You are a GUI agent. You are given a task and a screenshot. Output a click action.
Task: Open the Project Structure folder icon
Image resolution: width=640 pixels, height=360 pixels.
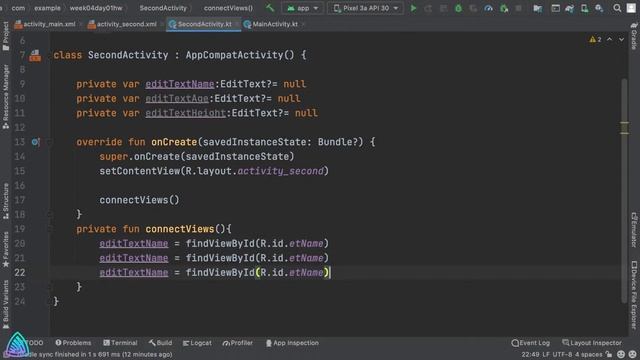(x=538, y=8)
